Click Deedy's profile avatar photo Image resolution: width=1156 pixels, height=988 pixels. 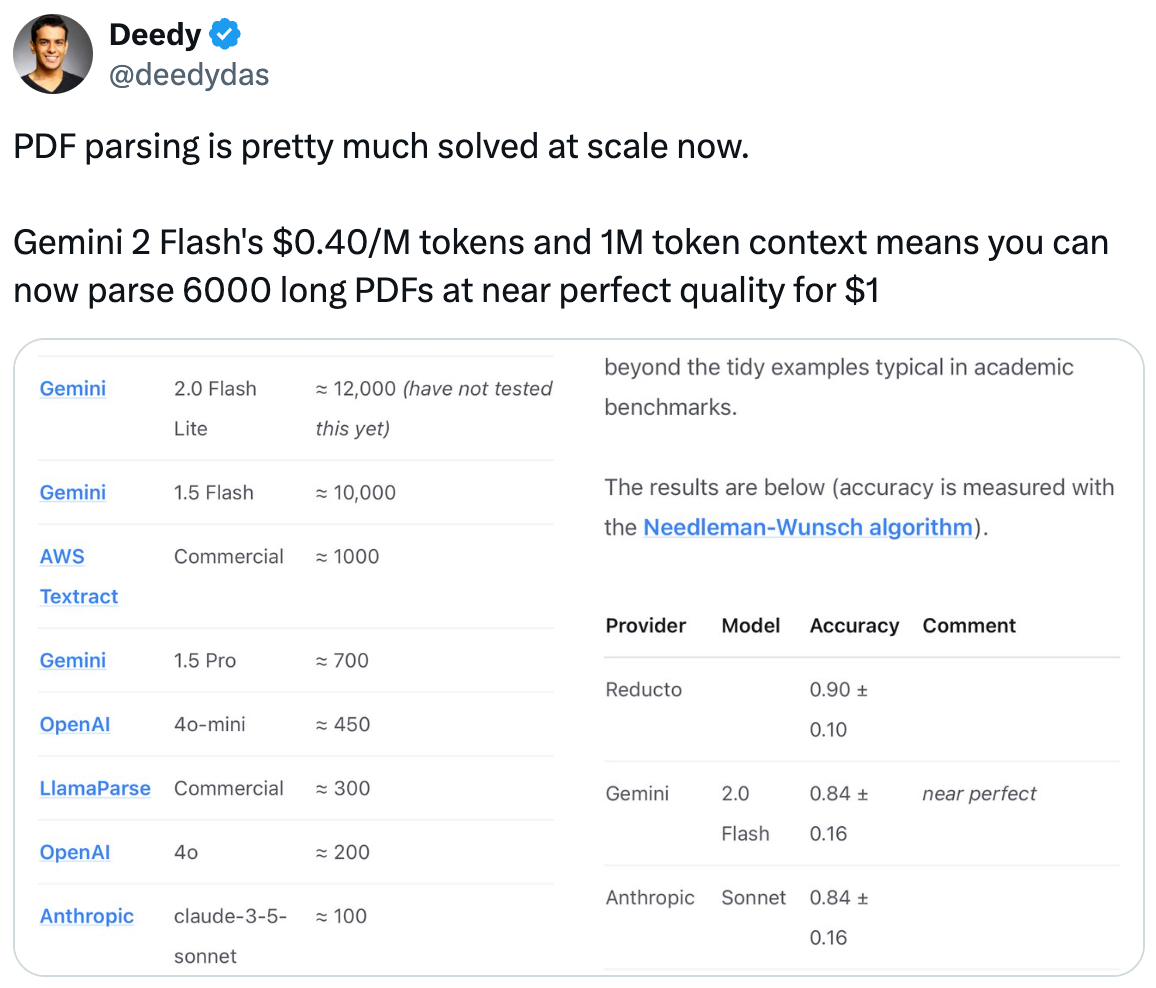(x=53, y=54)
